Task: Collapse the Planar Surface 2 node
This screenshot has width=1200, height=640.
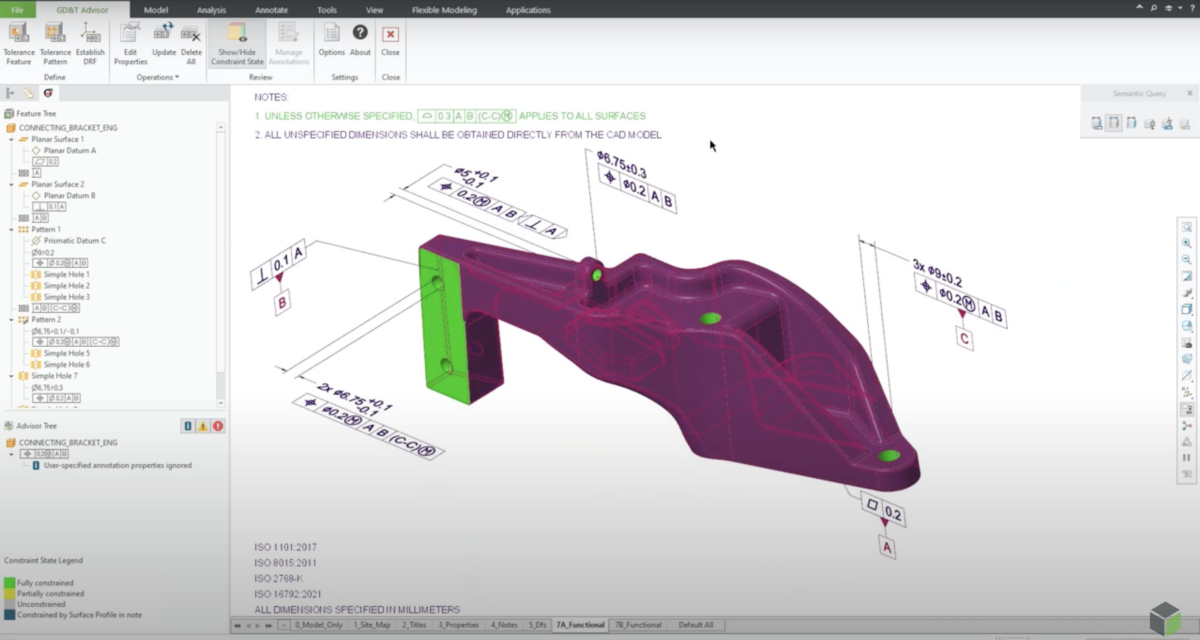Action: (x=11, y=184)
